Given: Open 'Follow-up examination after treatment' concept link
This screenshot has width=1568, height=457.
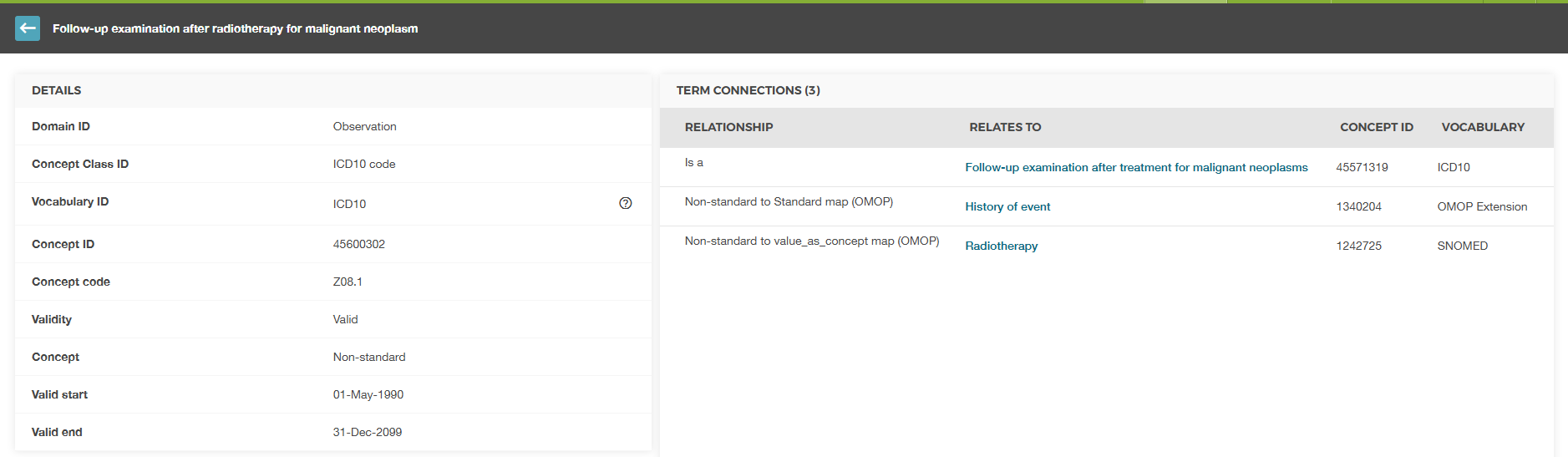Looking at the screenshot, I should (1136, 167).
